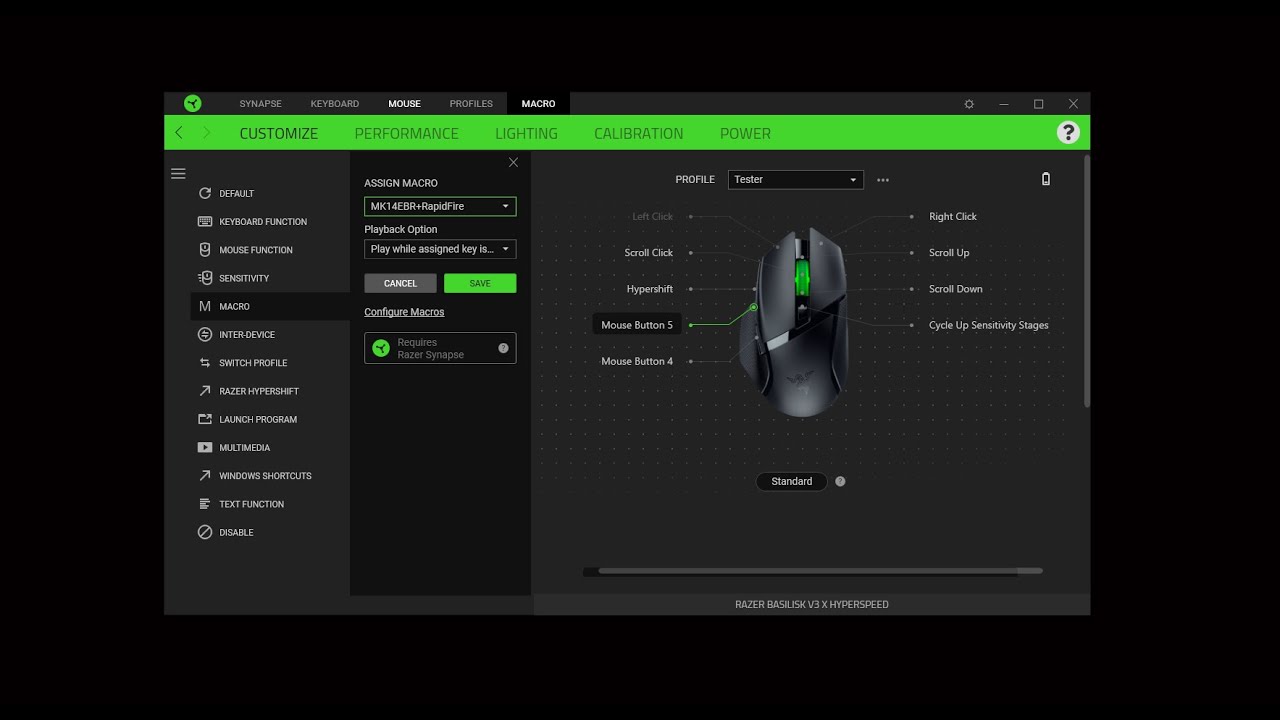1280x720 pixels.
Task: Open profile options three-dot menu
Action: coord(883,180)
